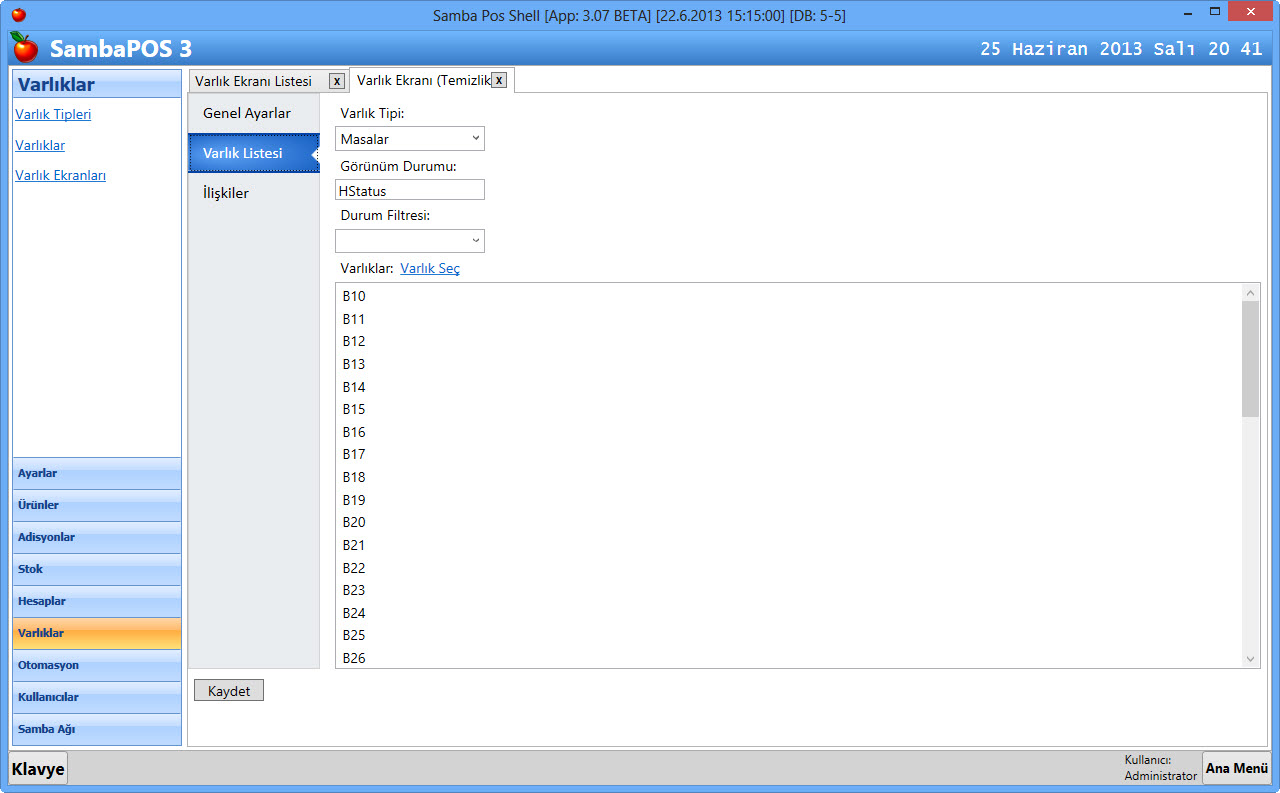Close the Varlık Ekranı (Temizlik) tab
Image resolution: width=1280 pixels, height=793 pixels.
[498, 80]
